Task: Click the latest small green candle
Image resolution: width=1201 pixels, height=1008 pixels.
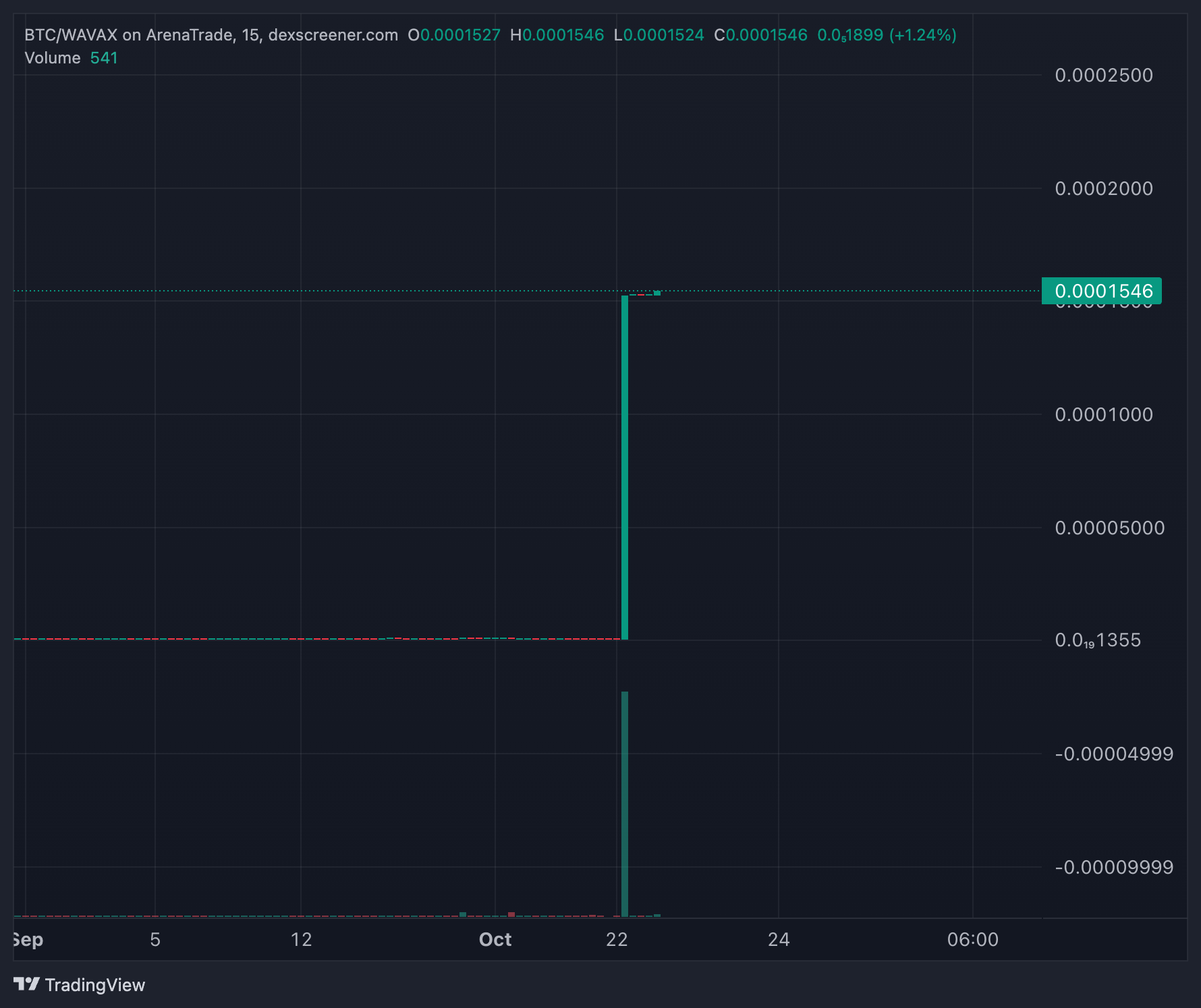Action: (657, 293)
